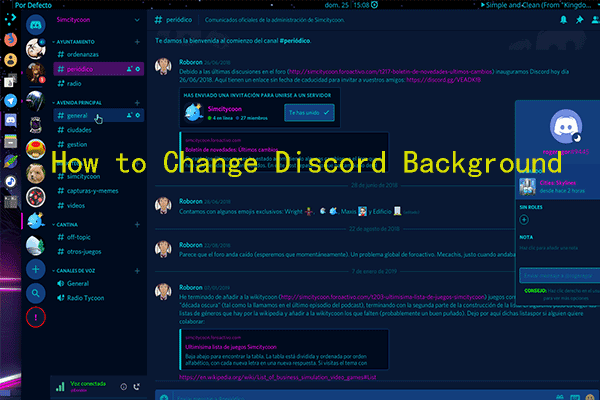The width and height of the screenshot is (600, 400).
Task: Collapse the Cantina category
Action: [x=65, y=224]
